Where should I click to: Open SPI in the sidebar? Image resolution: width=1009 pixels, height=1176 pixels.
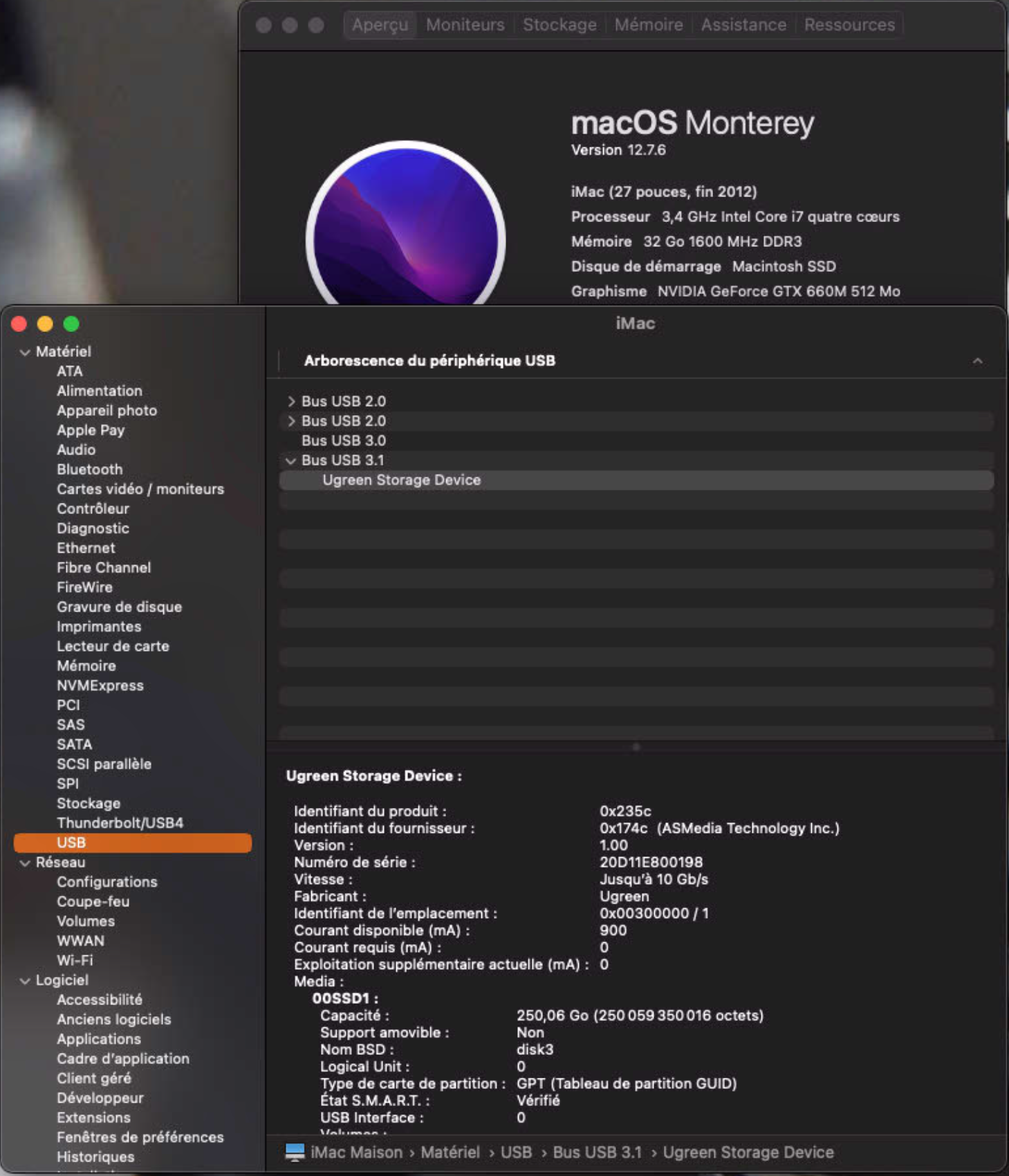68,784
